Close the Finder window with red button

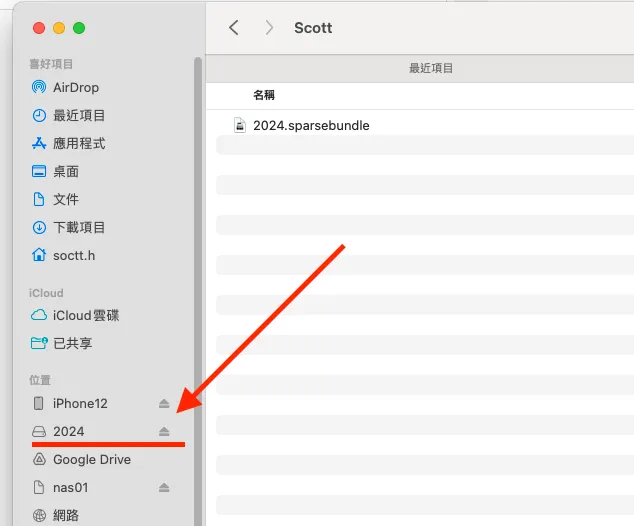[x=39, y=28]
